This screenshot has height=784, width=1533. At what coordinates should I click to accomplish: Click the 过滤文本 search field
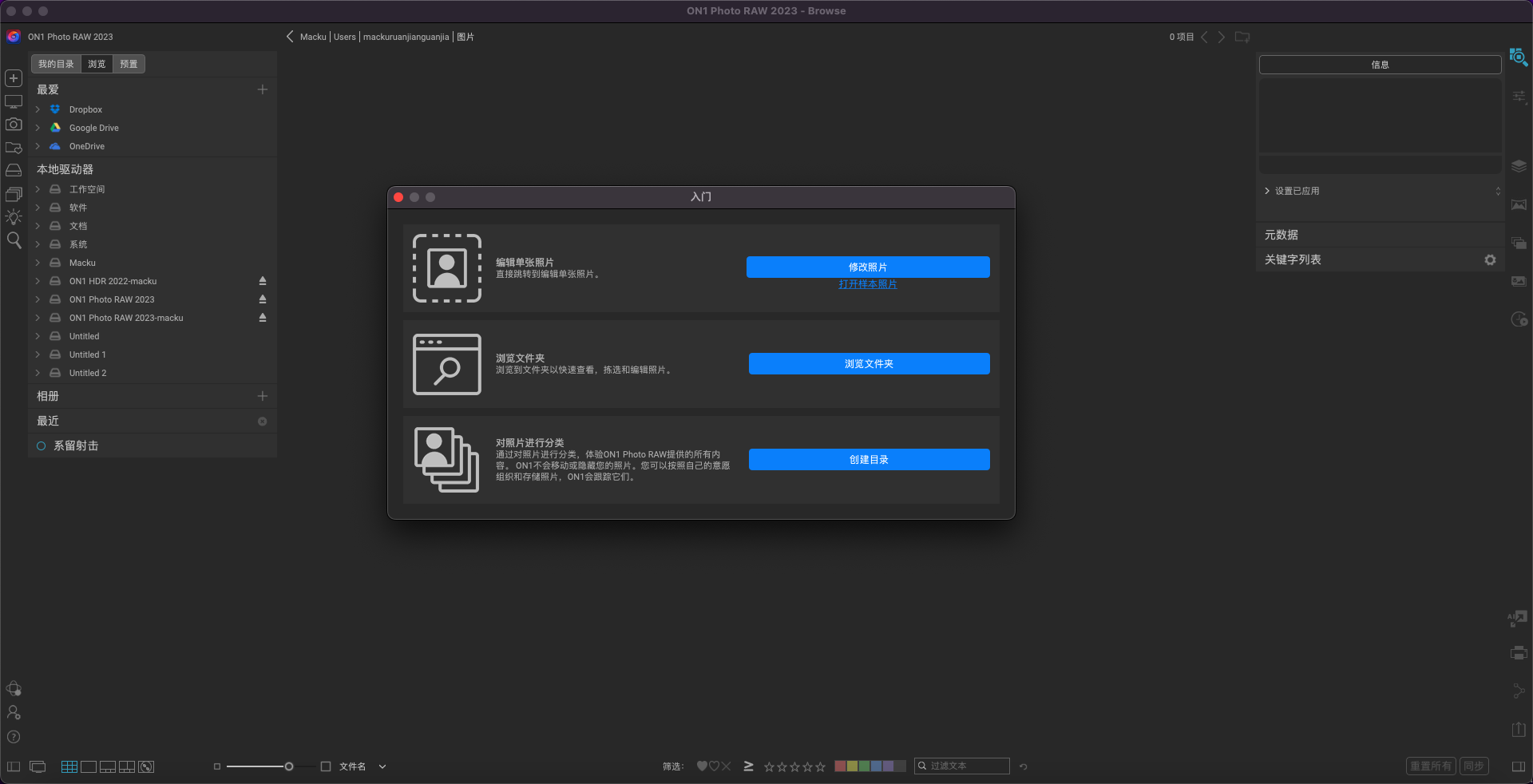[962, 766]
